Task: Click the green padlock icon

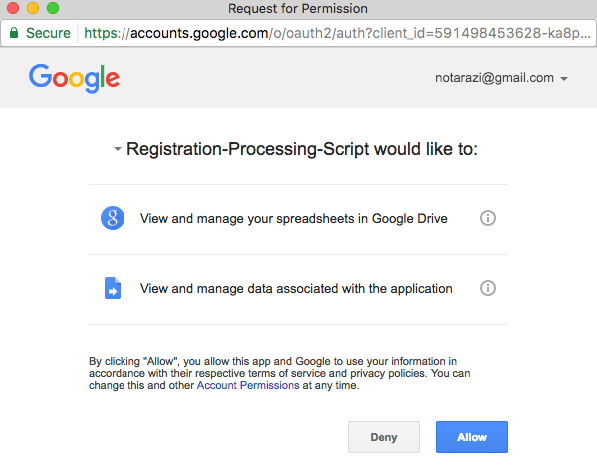Action: click(x=14, y=33)
